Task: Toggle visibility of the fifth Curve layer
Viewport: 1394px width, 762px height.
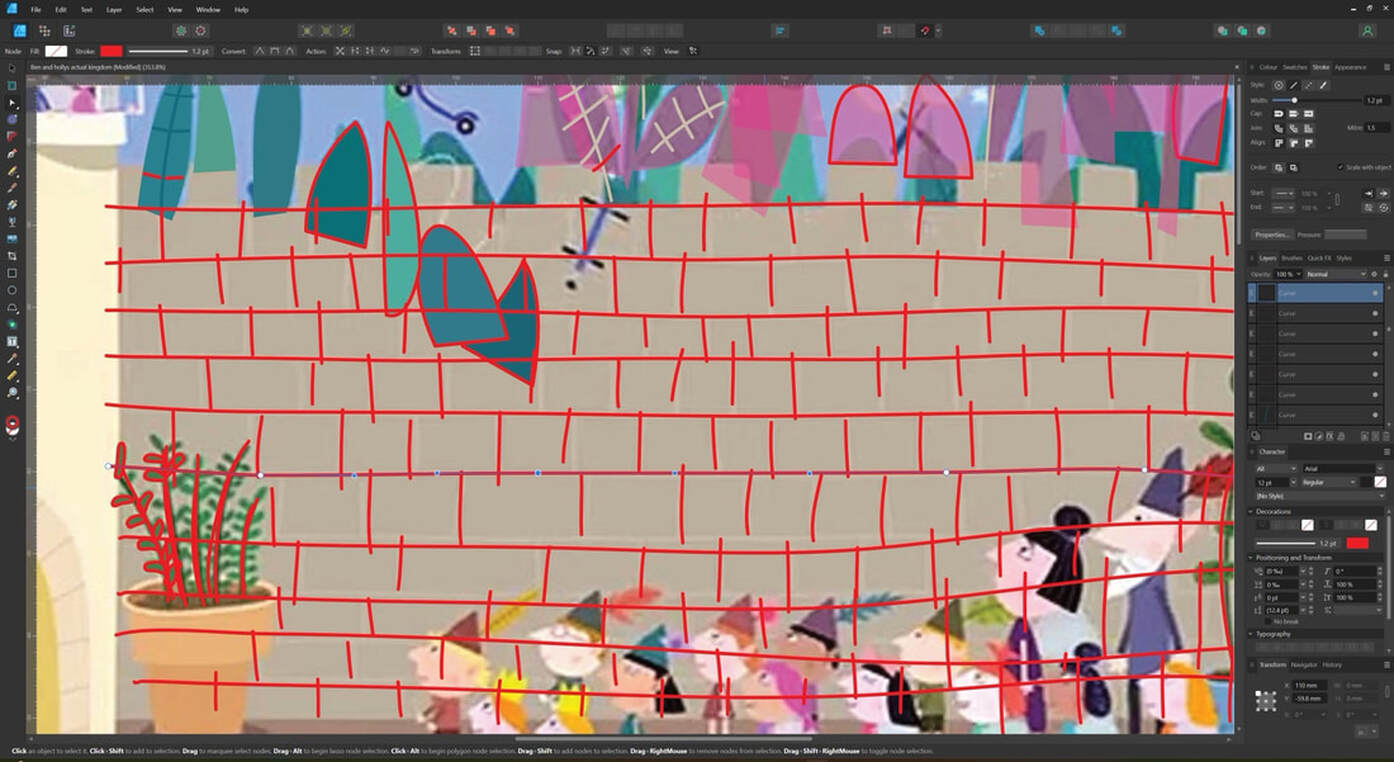Action: [1375, 374]
